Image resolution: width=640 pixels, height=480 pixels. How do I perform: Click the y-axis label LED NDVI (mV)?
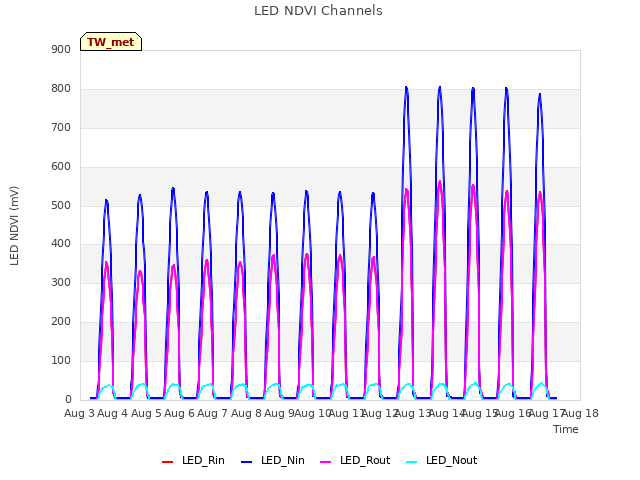(x=14, y=226)
